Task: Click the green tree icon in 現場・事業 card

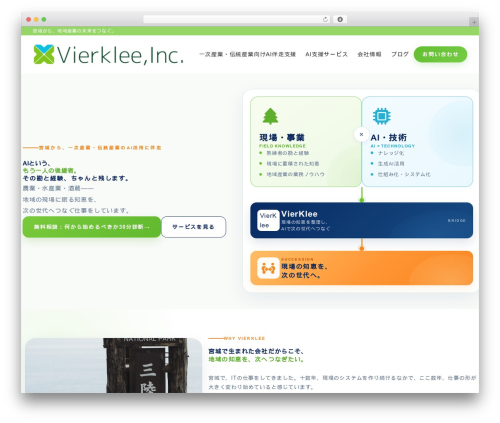Action: [270, 116]
